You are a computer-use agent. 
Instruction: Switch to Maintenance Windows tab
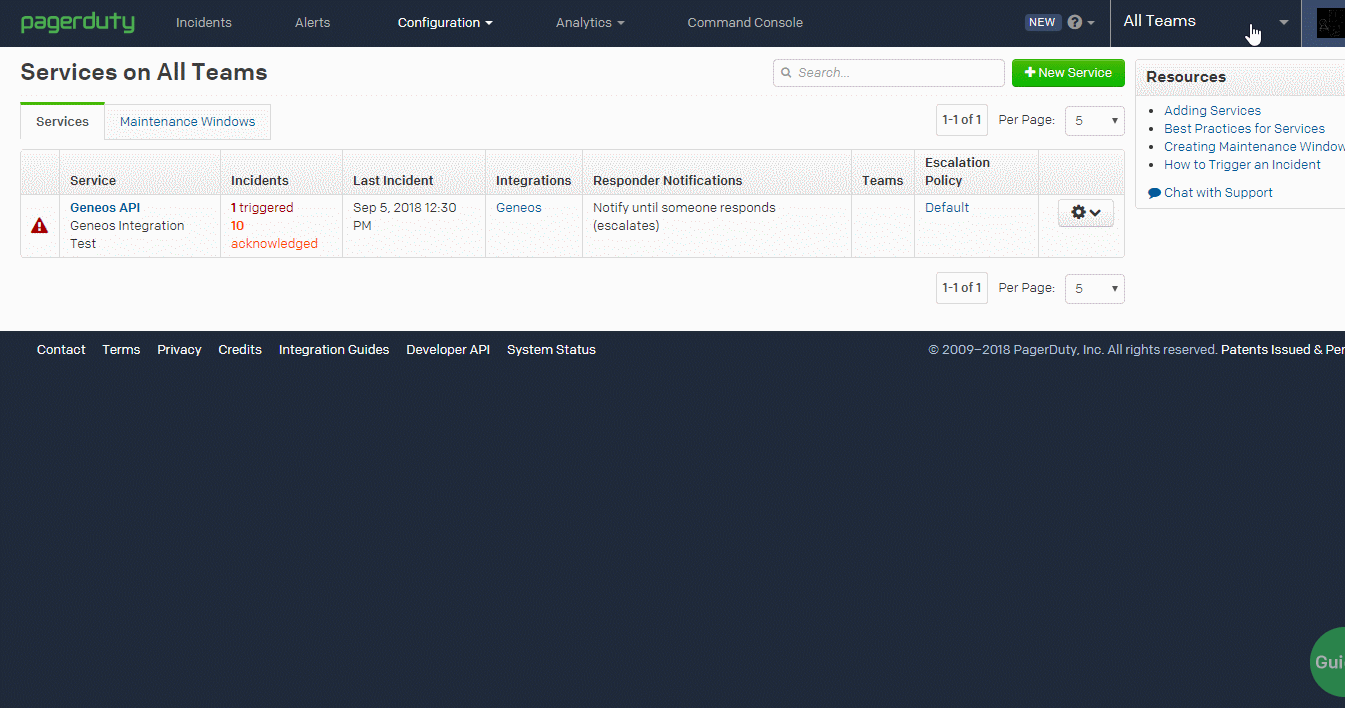pos(188,121)
